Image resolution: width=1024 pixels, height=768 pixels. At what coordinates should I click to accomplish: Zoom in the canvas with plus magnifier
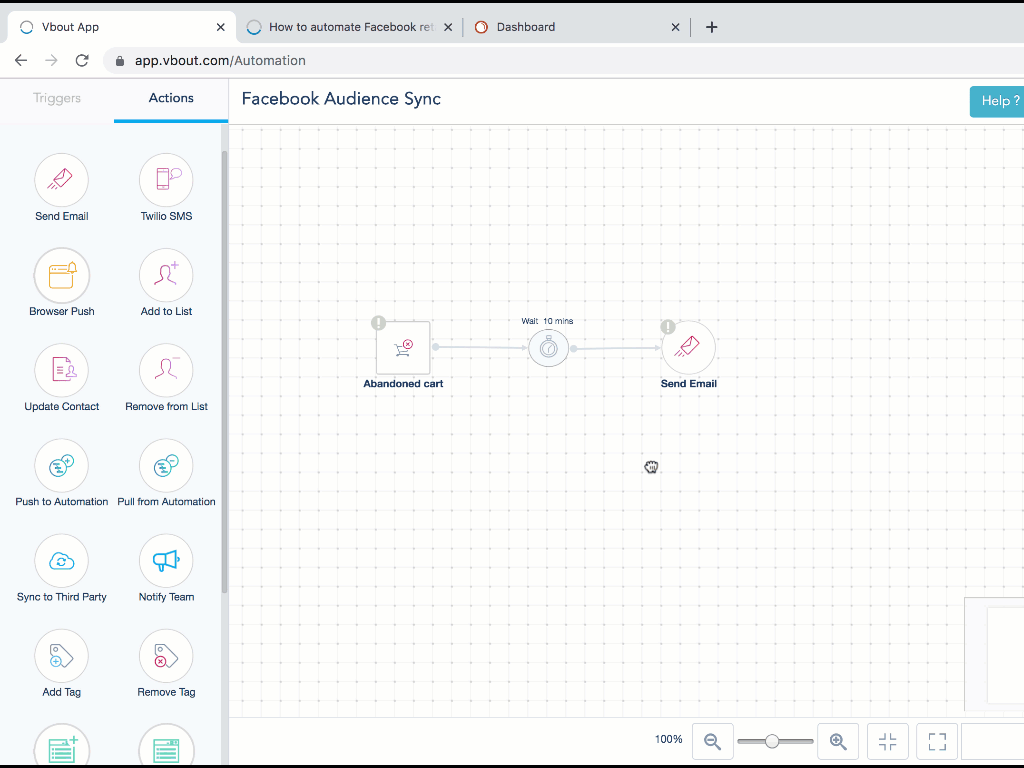tap(838, 741)
